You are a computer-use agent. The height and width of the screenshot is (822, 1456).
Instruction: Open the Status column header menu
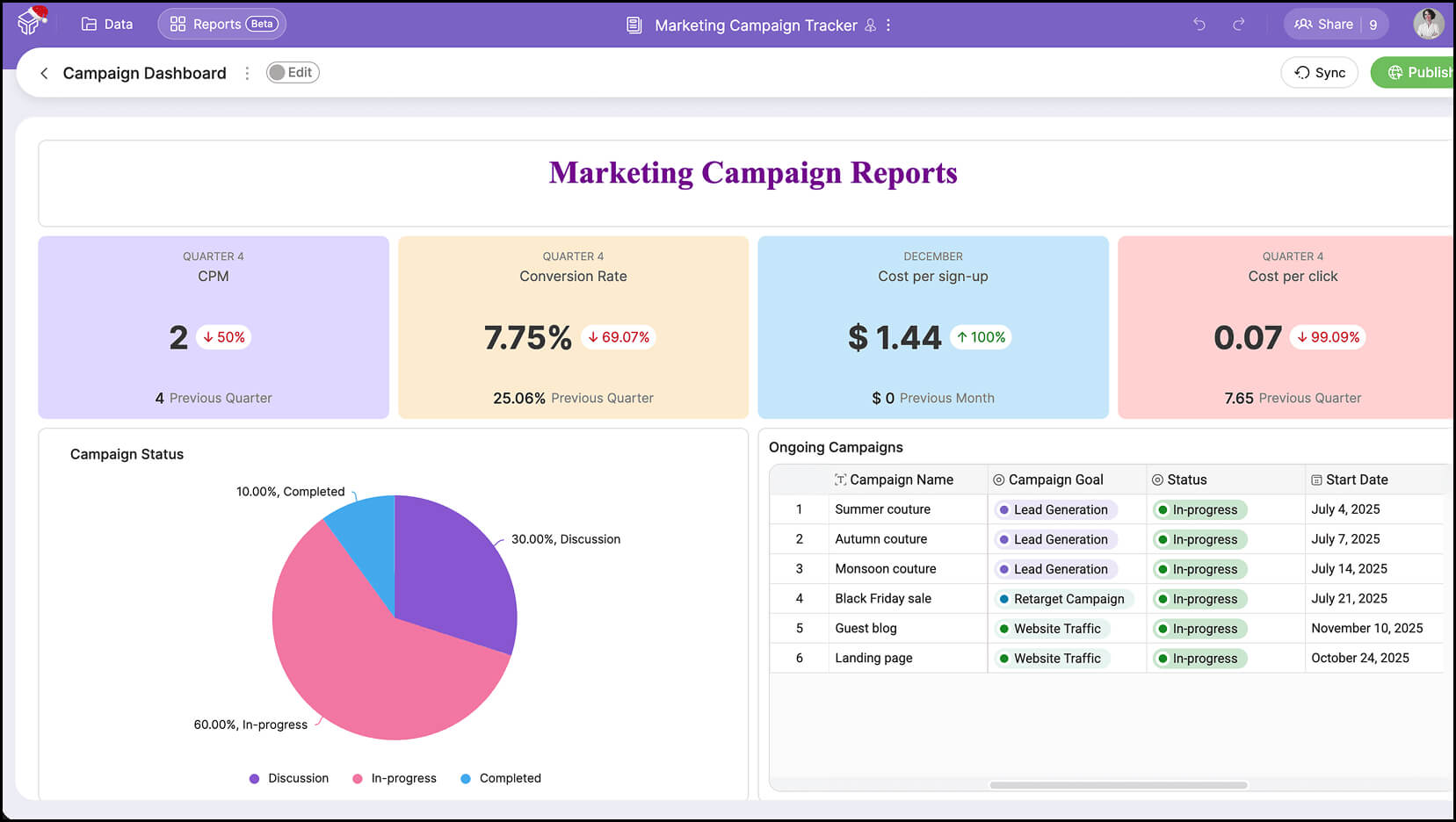pos(1186,479)
